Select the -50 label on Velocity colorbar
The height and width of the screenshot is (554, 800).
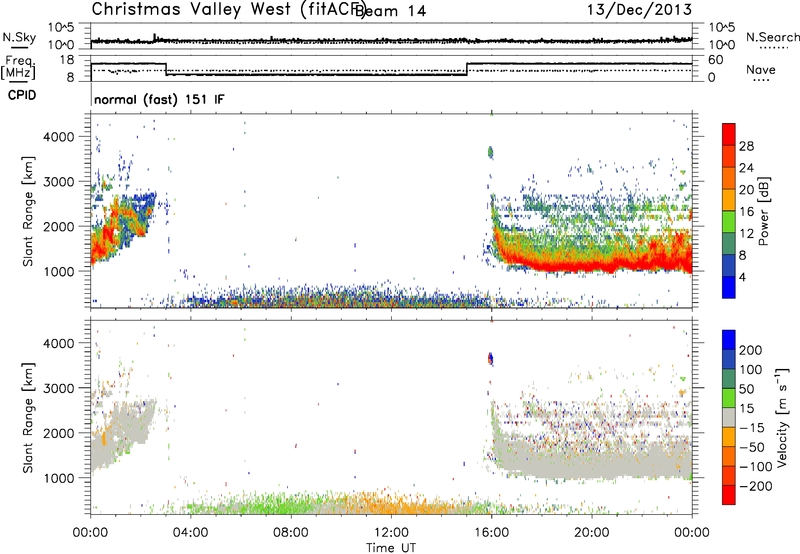[752, 447]
